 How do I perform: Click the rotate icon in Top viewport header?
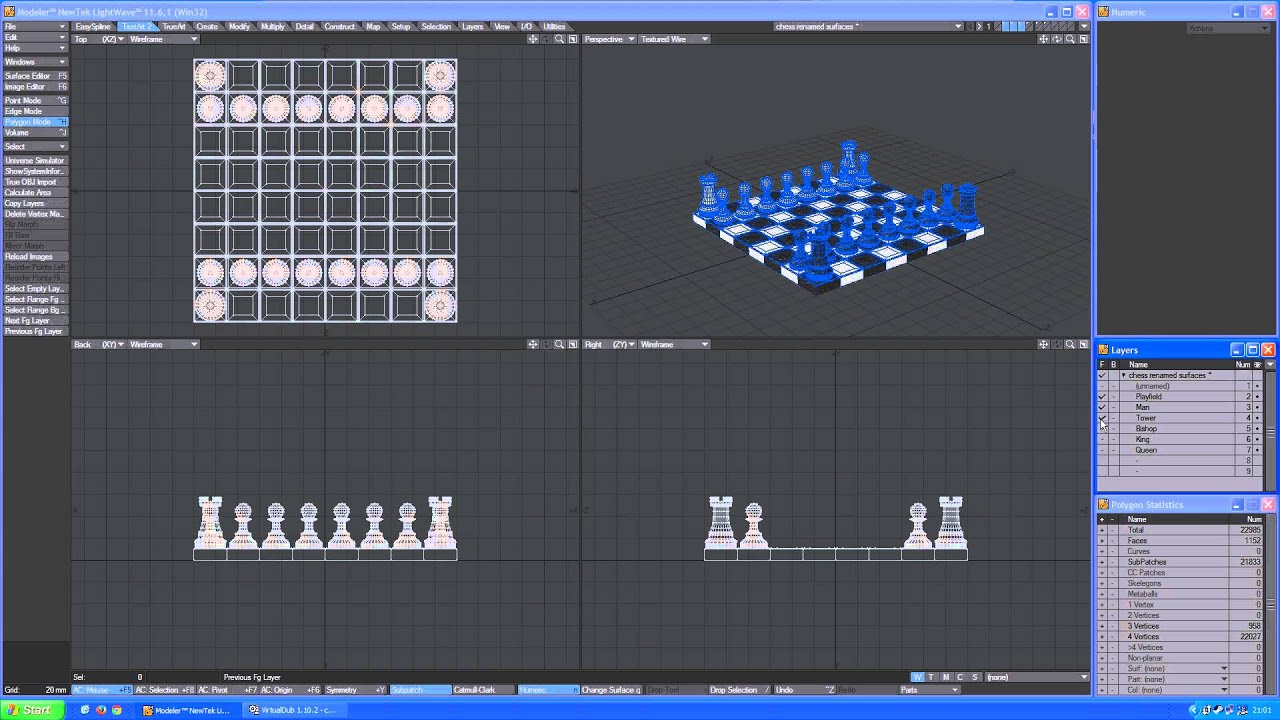[x=546, y=39]
